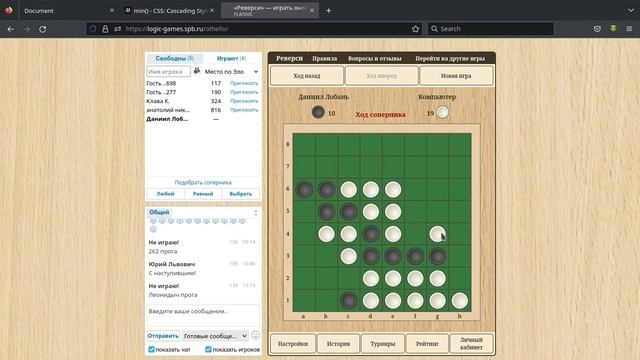The image size is (640, 360).
Task: Choose 'Равный' opponent button
Action: (x=203, y=194)
